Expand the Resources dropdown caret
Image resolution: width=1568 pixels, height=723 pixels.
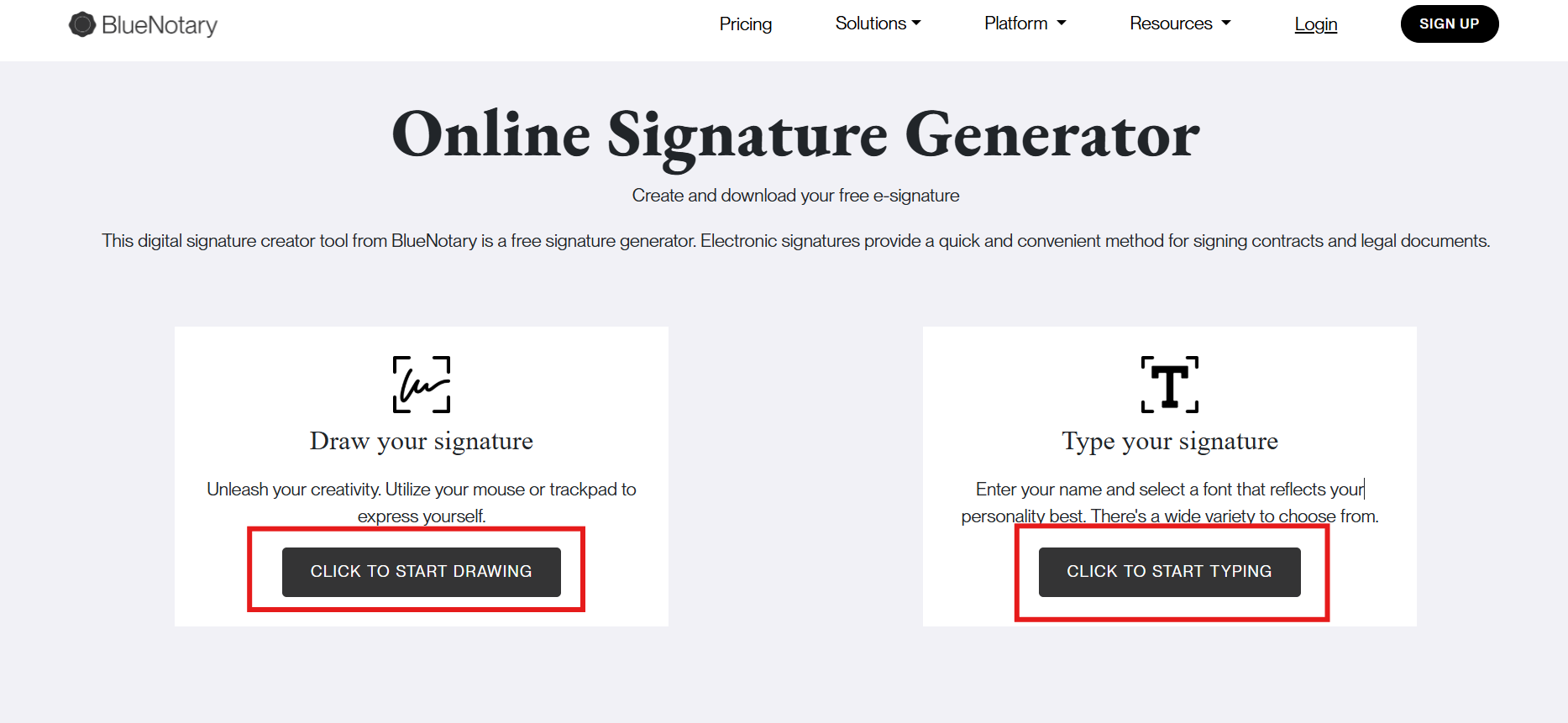[1226, 24]
